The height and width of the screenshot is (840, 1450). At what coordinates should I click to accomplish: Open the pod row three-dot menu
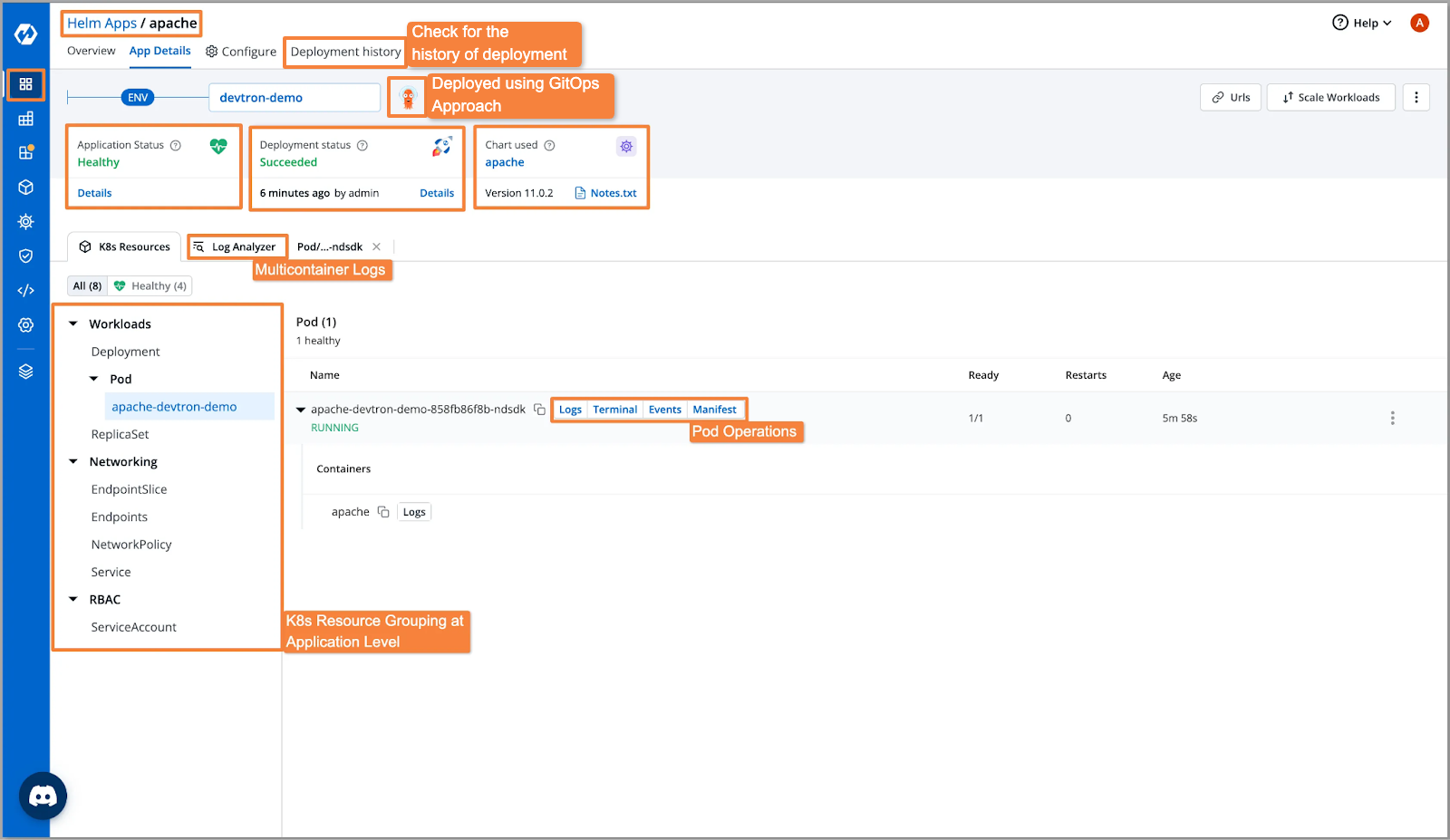pyautogui.click(x=1393, y=418)
